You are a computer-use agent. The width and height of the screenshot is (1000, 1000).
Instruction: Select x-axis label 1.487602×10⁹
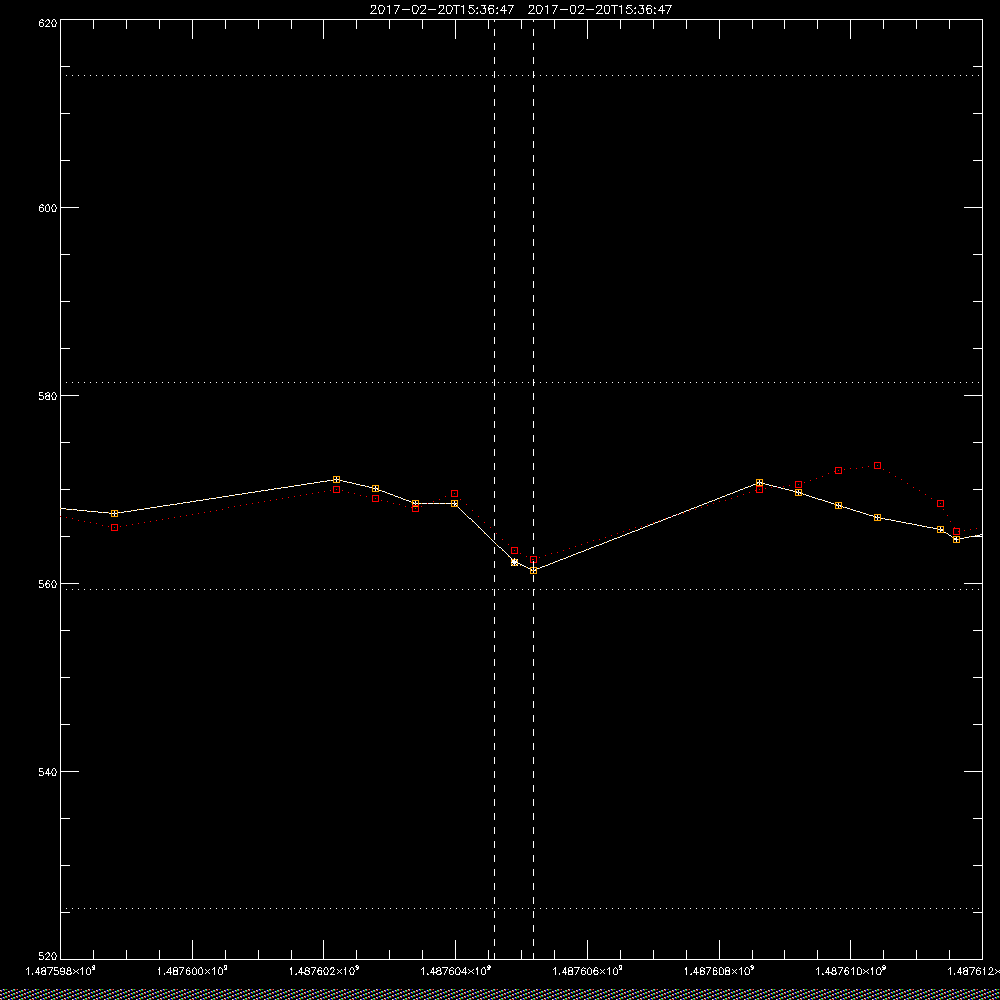click(324, 971)
